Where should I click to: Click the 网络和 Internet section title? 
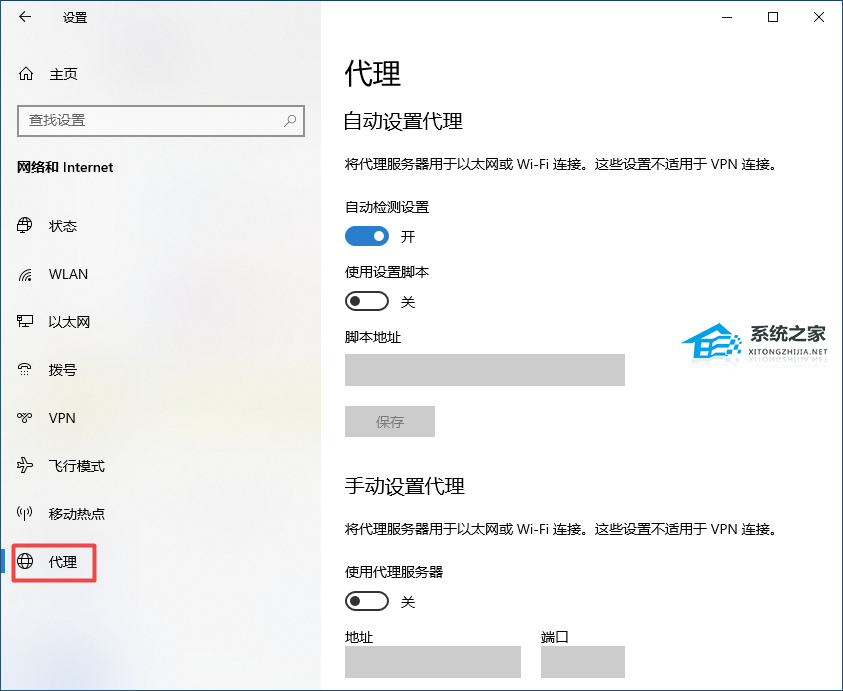click(65, 167)
